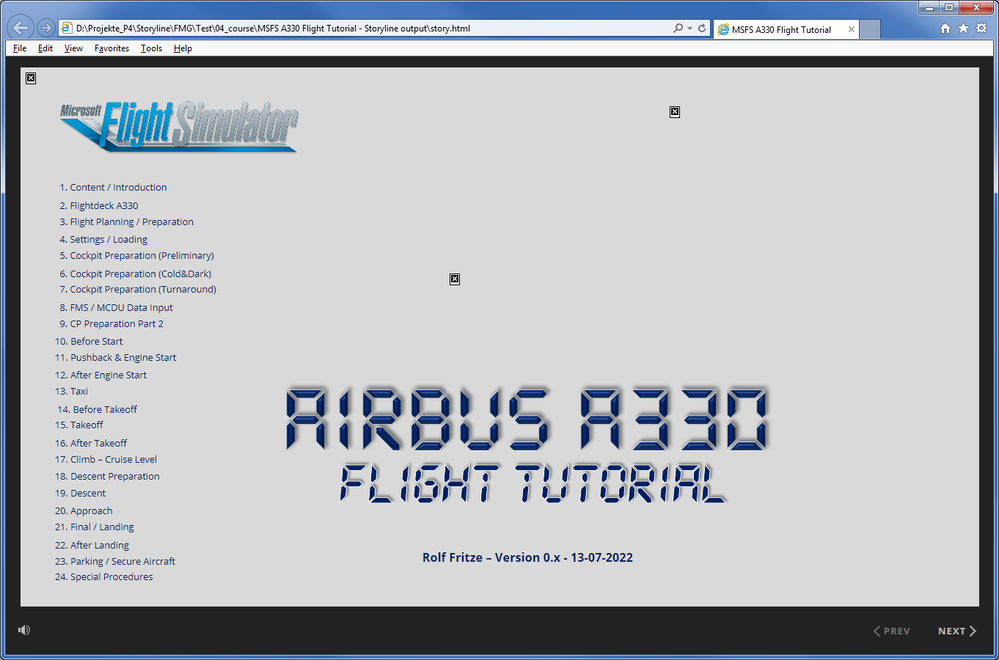
Task: Open chapter 17. Climb – Cruise Level
Action: pyautogui.click(x=106, y=459)
